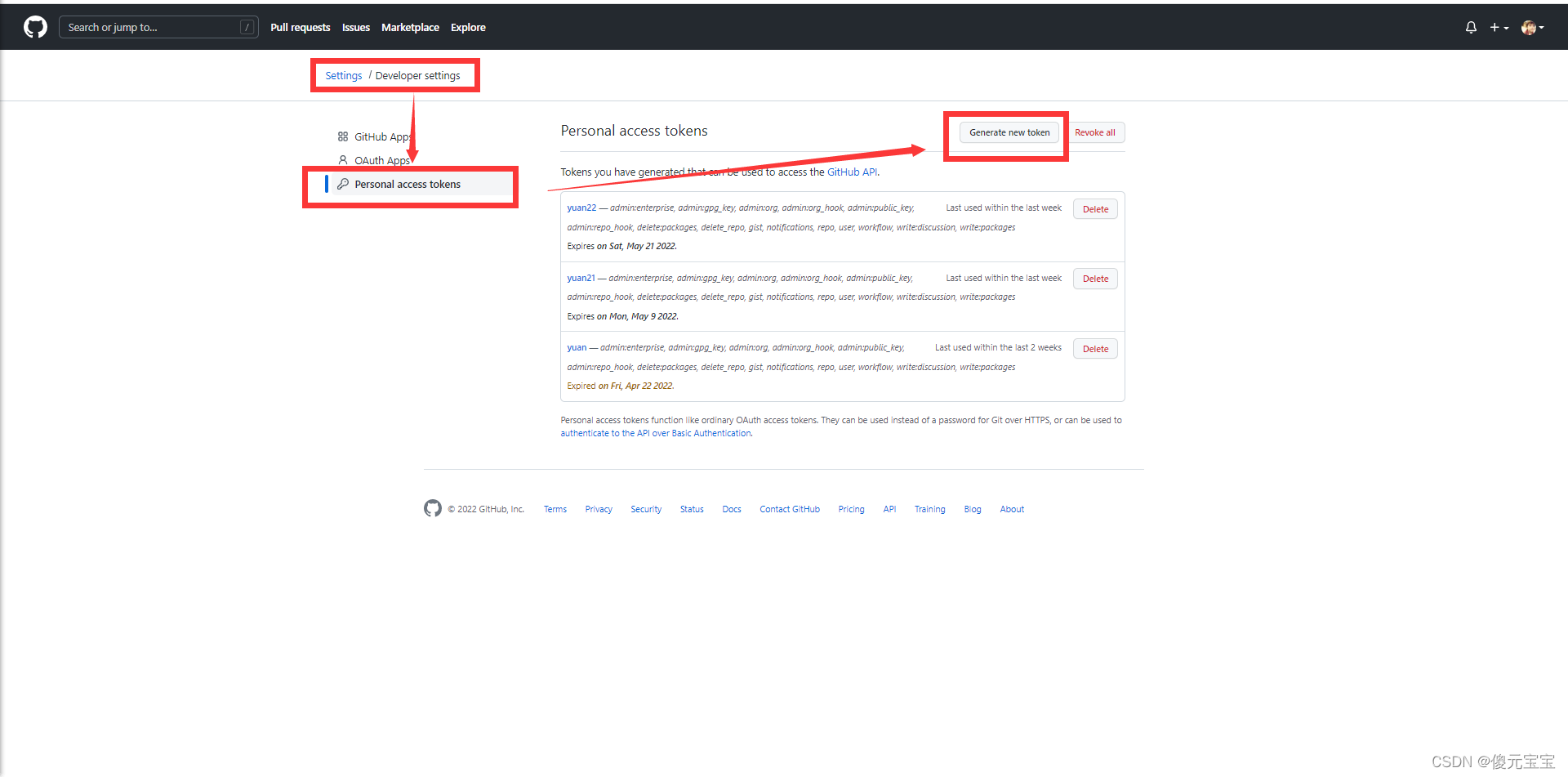The height and width of the screenshot is (777, 1568).
Task: Open the notifications bell icon
Action: click(x=1471, y=28)
